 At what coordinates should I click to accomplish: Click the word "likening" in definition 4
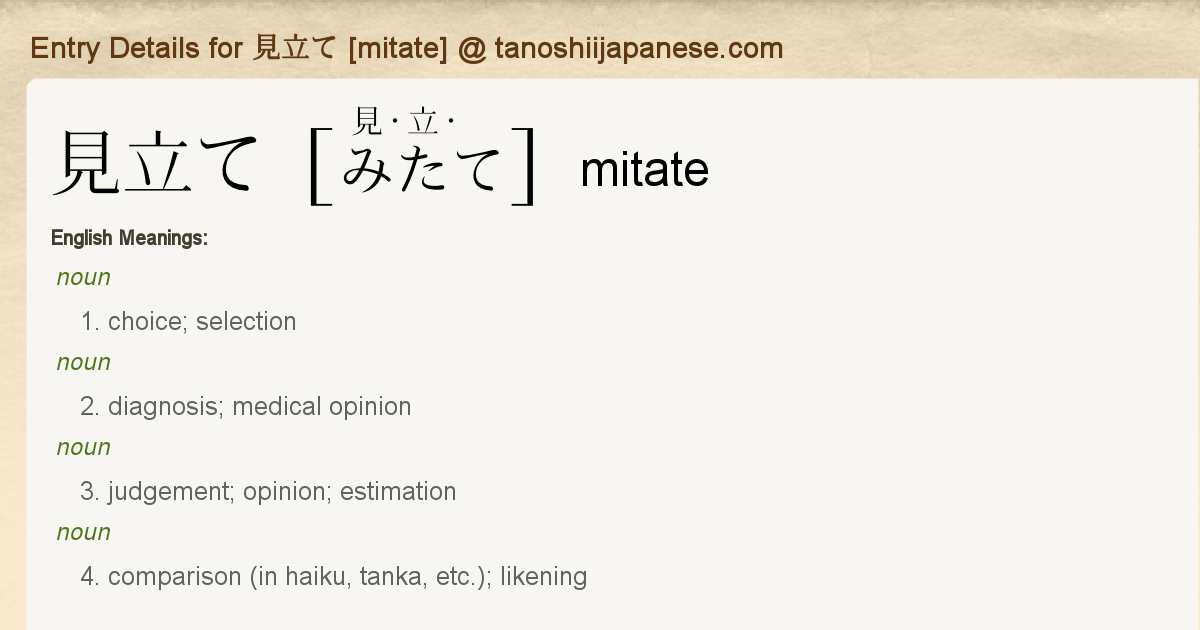tap(543, 577)
